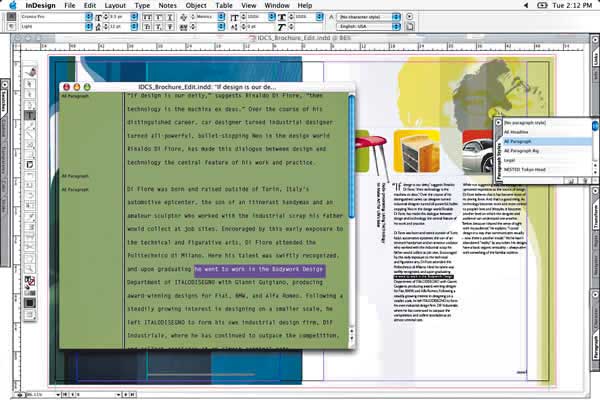Open the font size dropdown arrow
The image size is (600, 400).
[134, 16]
